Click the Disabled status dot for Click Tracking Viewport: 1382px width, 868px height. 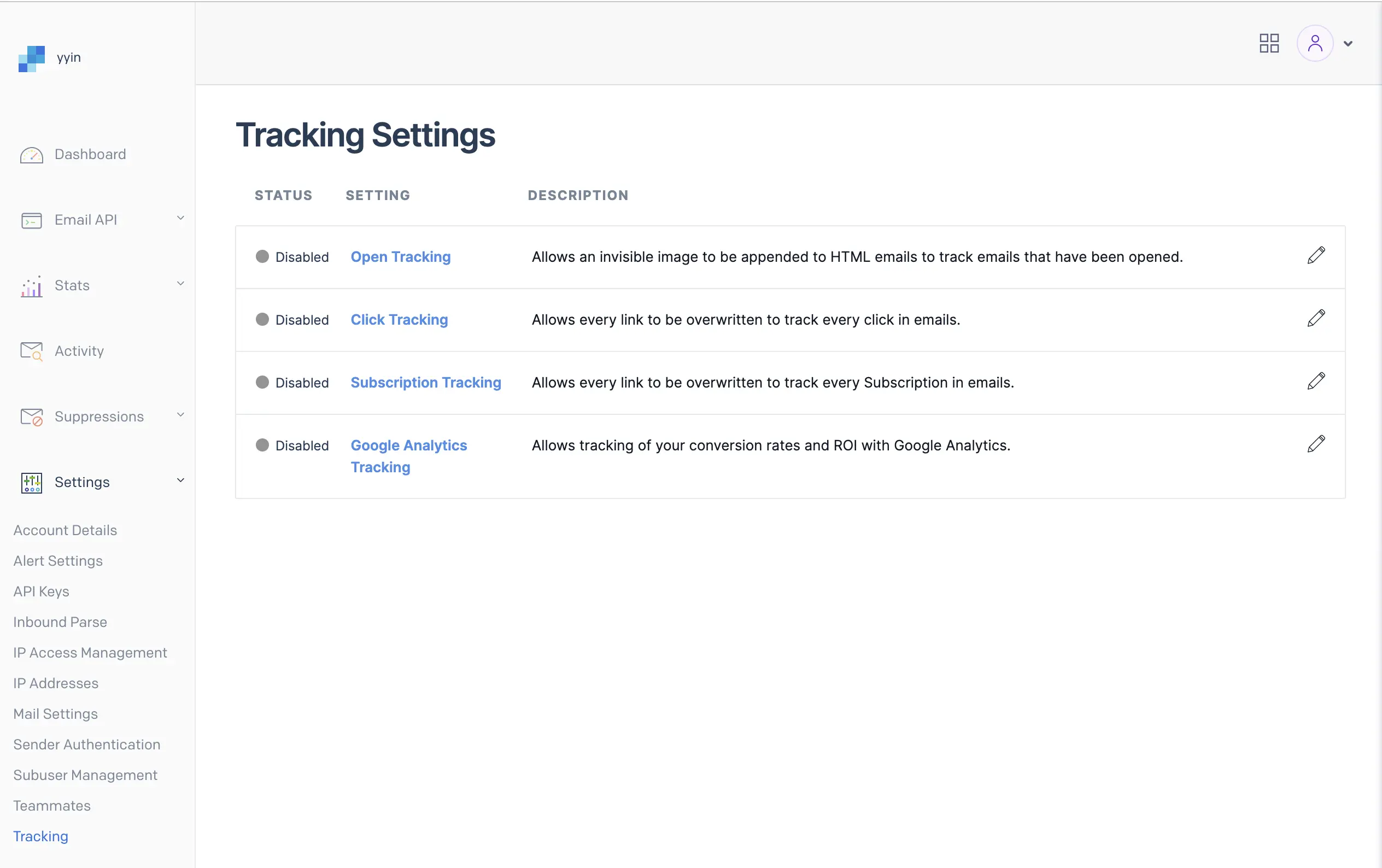tap(262, 320)
